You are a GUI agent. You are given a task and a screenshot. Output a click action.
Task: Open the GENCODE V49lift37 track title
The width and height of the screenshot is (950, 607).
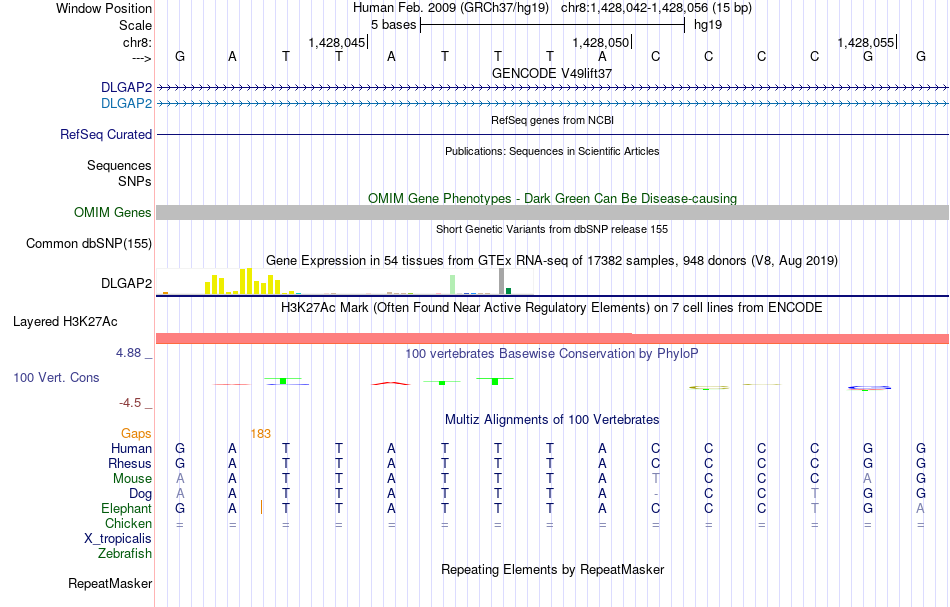click(x=552, y=73)
